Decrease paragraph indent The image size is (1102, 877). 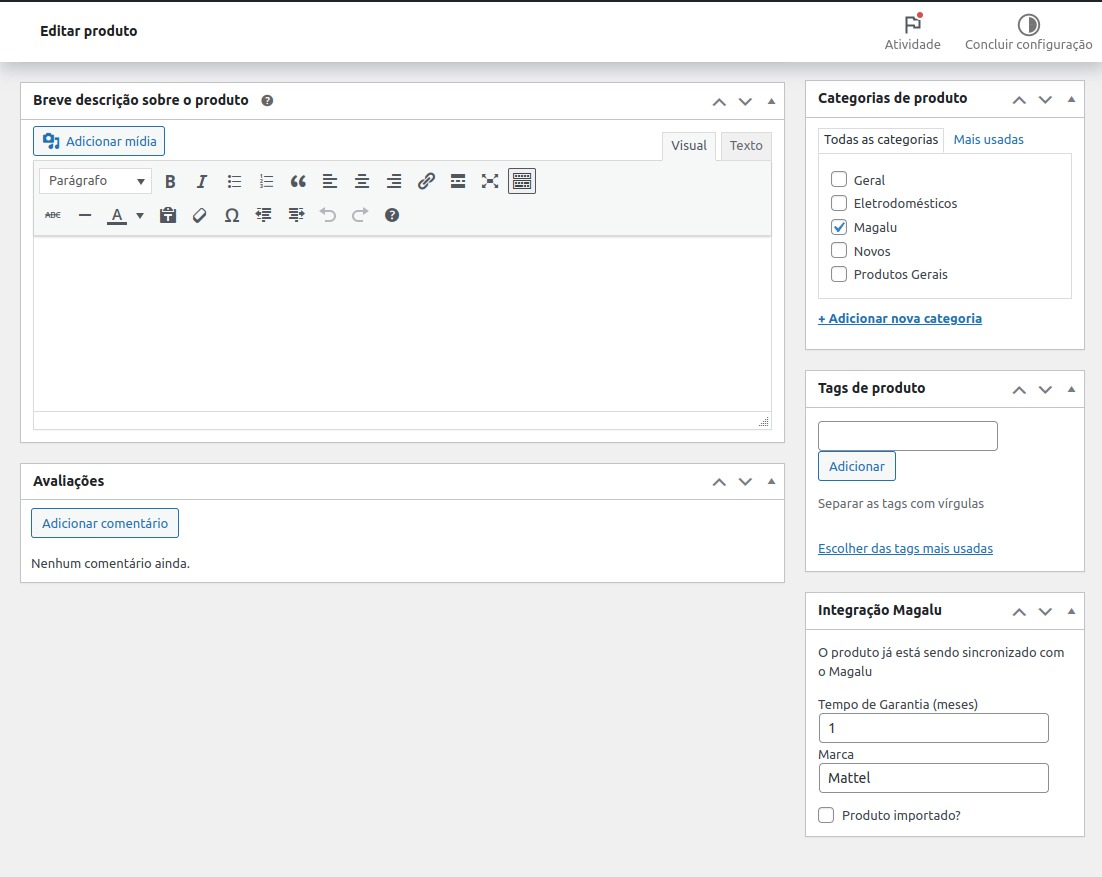pyautogui.click(x=264, y=215)
